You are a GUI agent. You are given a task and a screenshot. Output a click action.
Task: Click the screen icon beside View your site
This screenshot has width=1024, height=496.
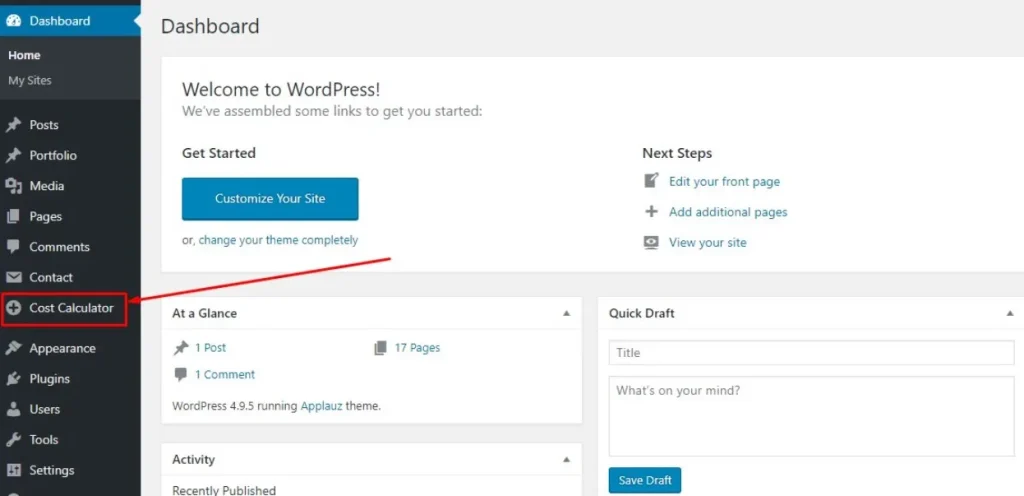tap(651, 242)
